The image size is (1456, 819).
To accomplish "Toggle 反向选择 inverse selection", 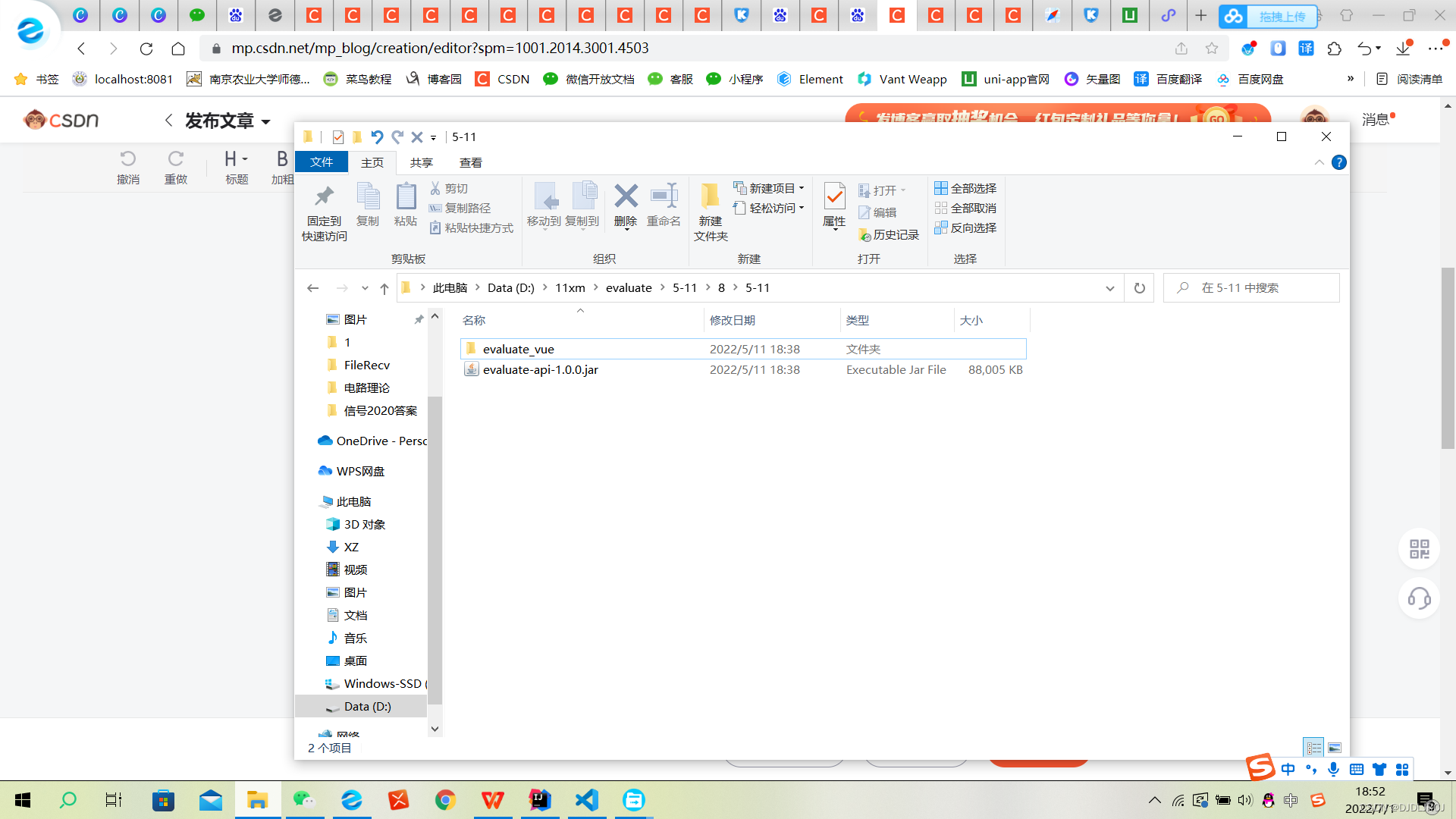I will pyautogui.click(x=965, y=227).
